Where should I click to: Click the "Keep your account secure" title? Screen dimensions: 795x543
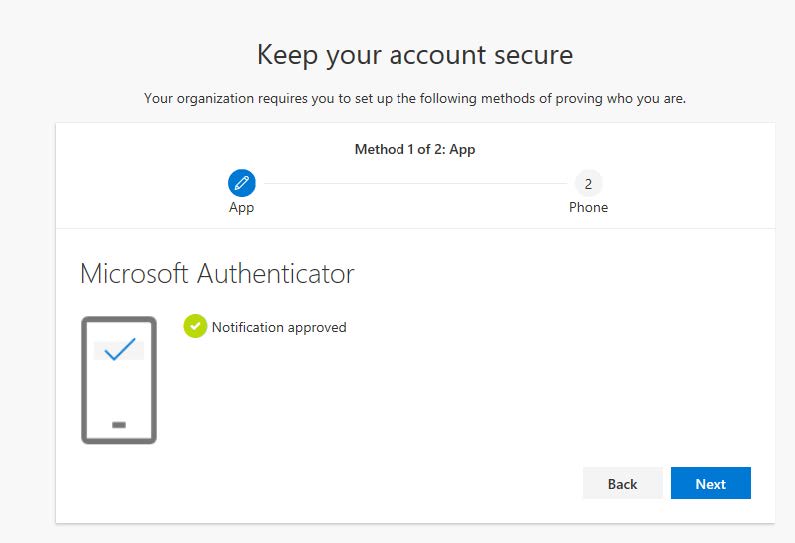[x=415, y=55]
